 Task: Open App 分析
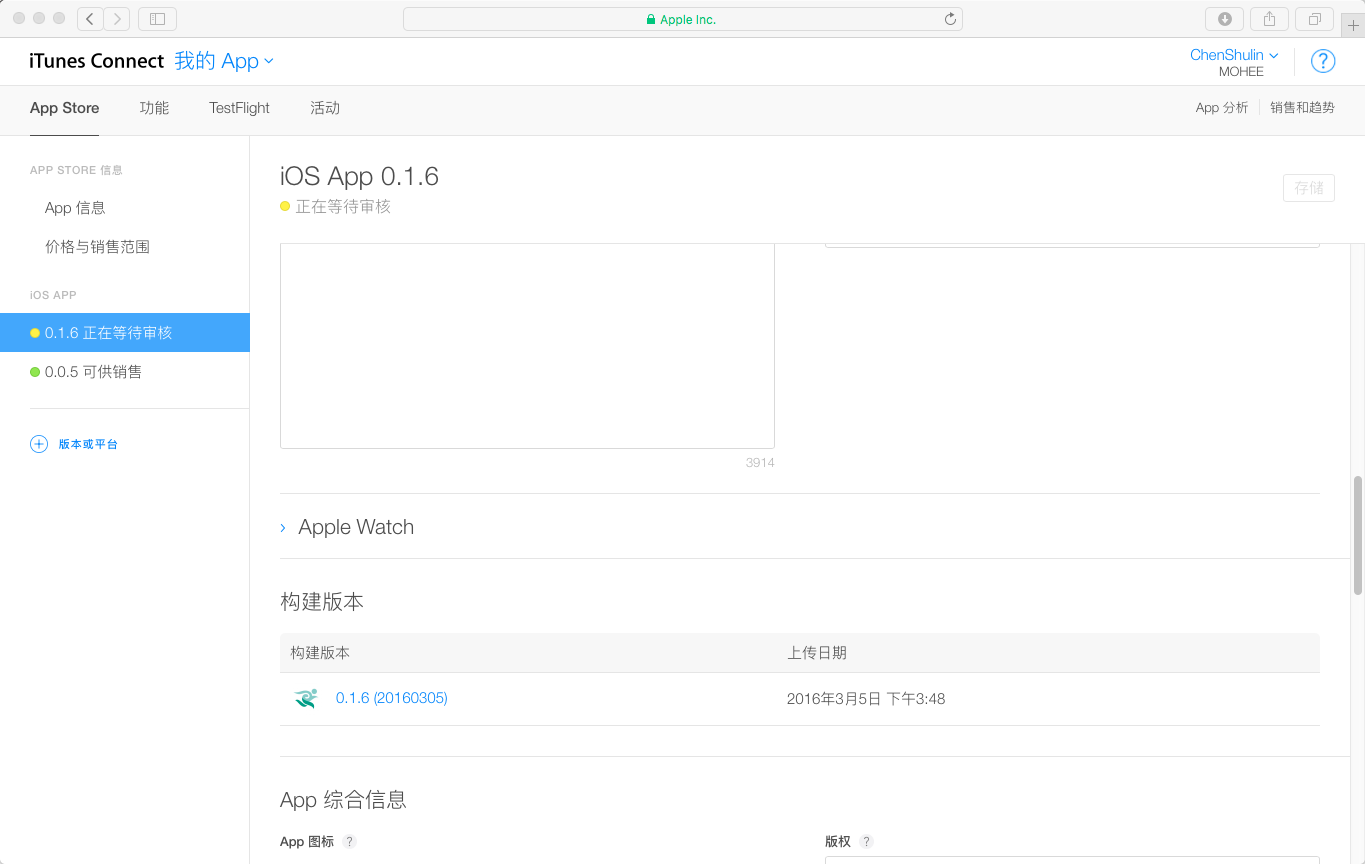click(1222, 108)
